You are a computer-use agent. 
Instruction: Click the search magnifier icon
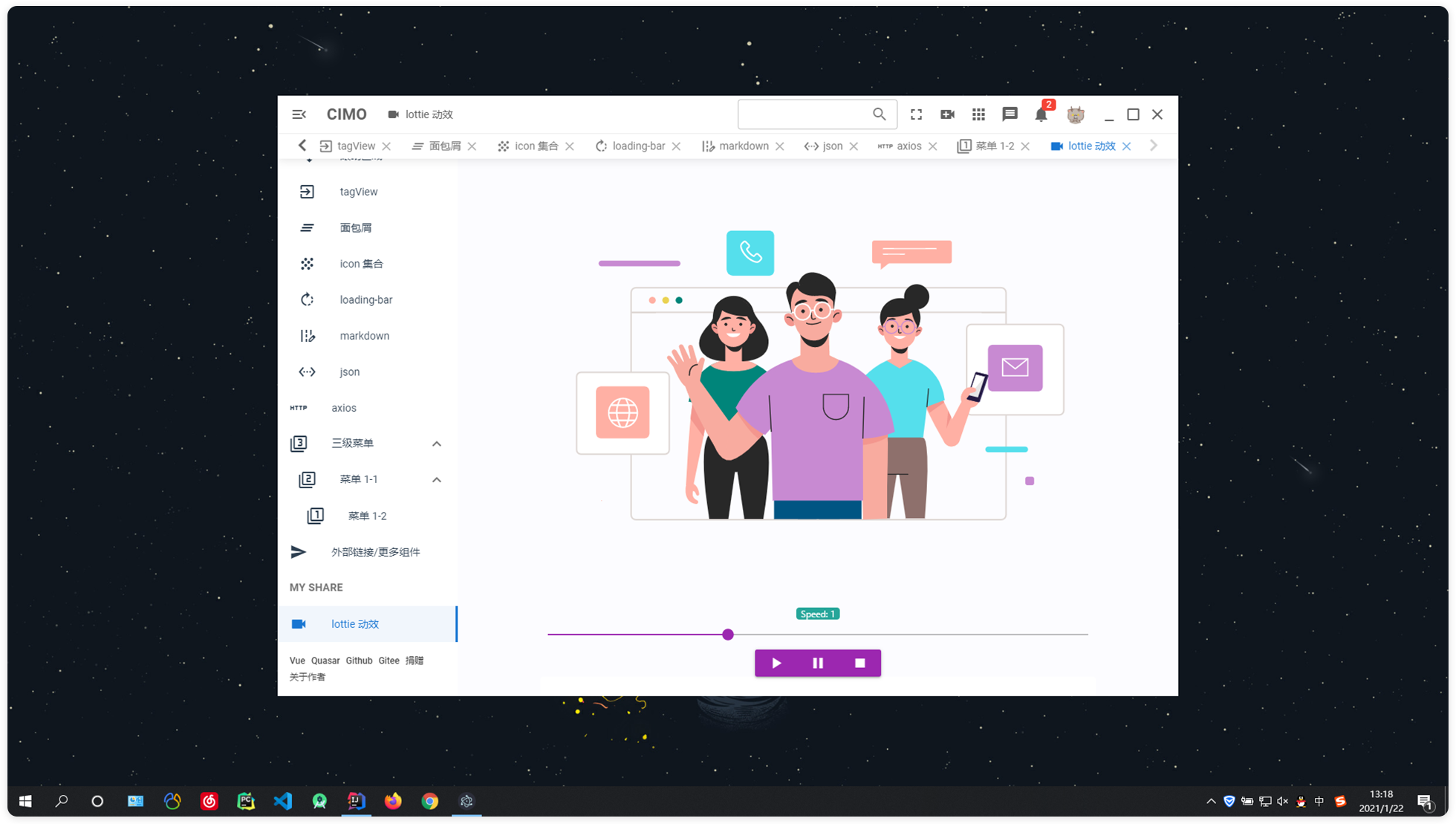tap(879, 114)
